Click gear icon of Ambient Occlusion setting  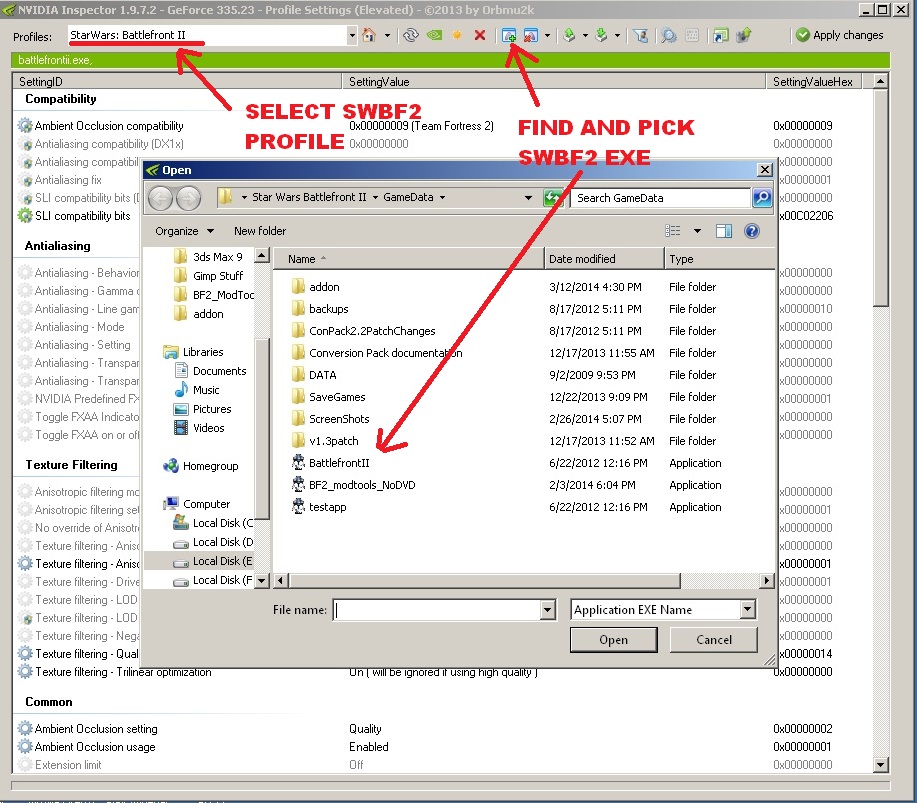25,729
